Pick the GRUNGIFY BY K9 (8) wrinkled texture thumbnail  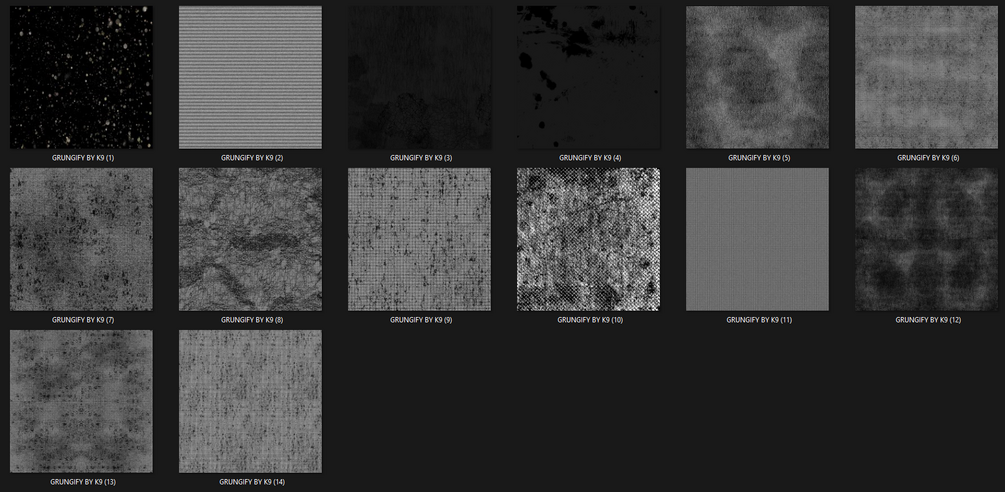pyautogui.click(x=251, y=240)
